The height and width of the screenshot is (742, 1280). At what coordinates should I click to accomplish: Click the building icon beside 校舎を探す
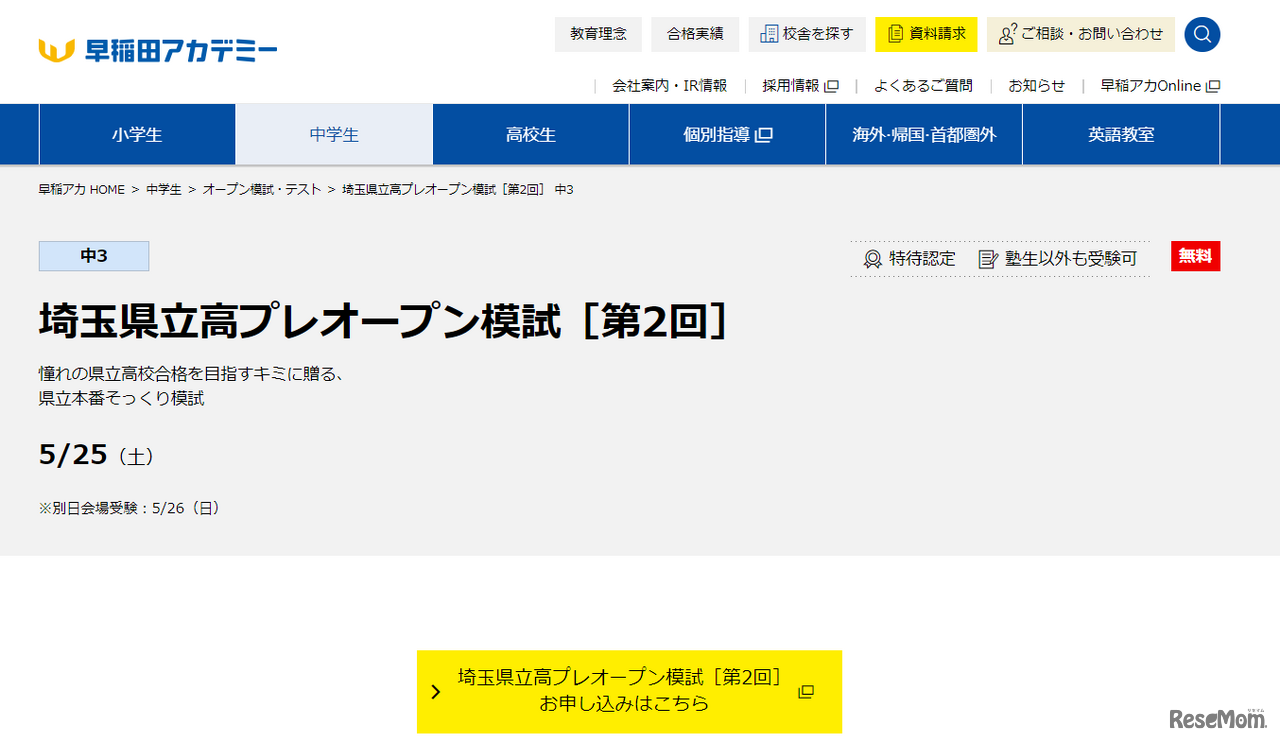point(769,34)
